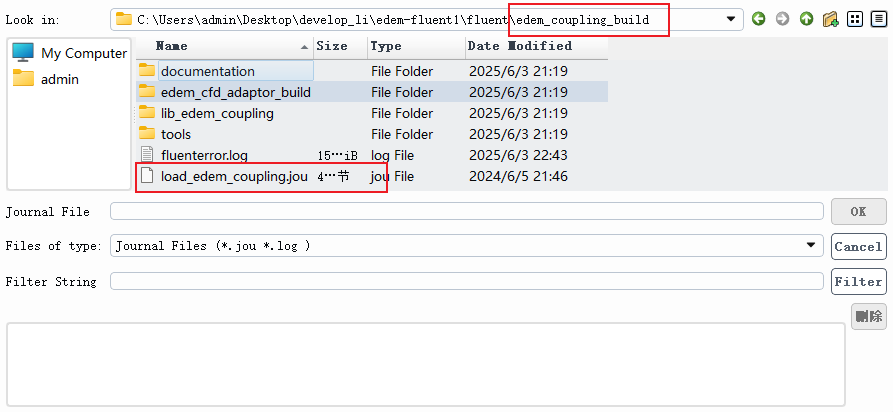Click the Cancel button
This screenshot has width=893, height=412.
858,247
